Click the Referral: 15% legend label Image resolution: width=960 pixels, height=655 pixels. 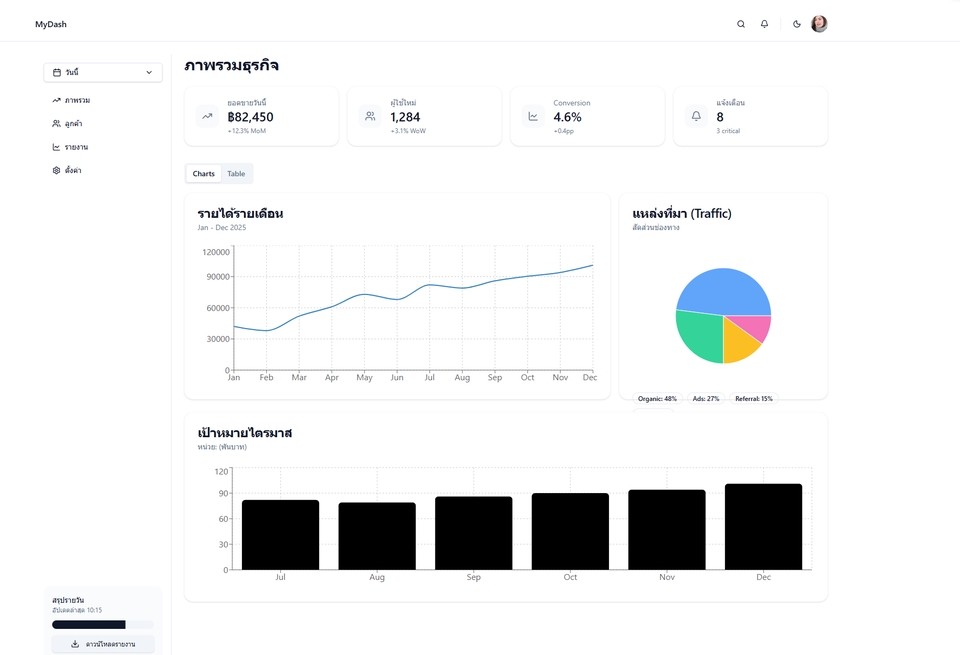(x=753, y=398)
